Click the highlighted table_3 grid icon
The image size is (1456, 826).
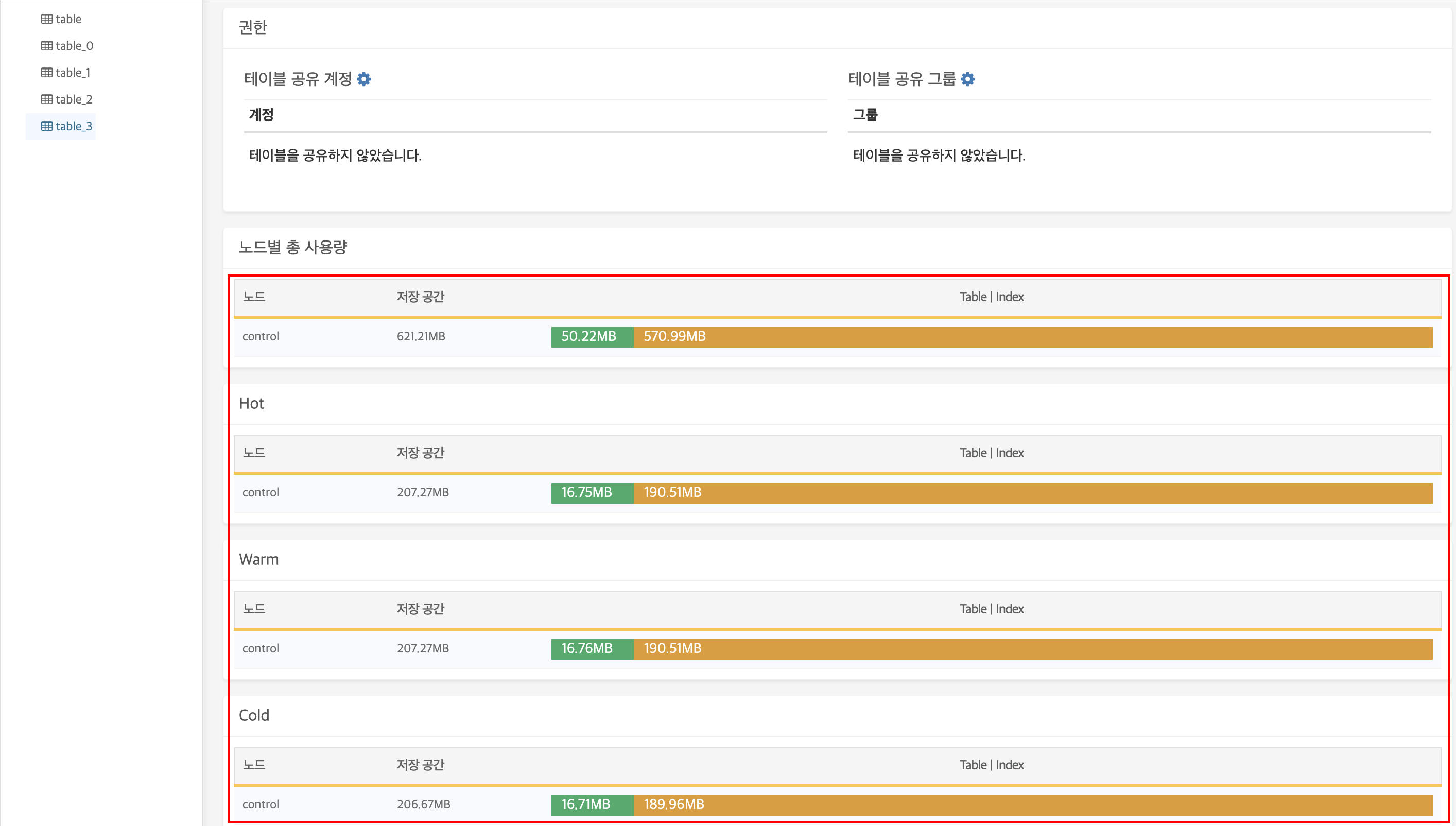pyautogui.click(x=46, y=126)
